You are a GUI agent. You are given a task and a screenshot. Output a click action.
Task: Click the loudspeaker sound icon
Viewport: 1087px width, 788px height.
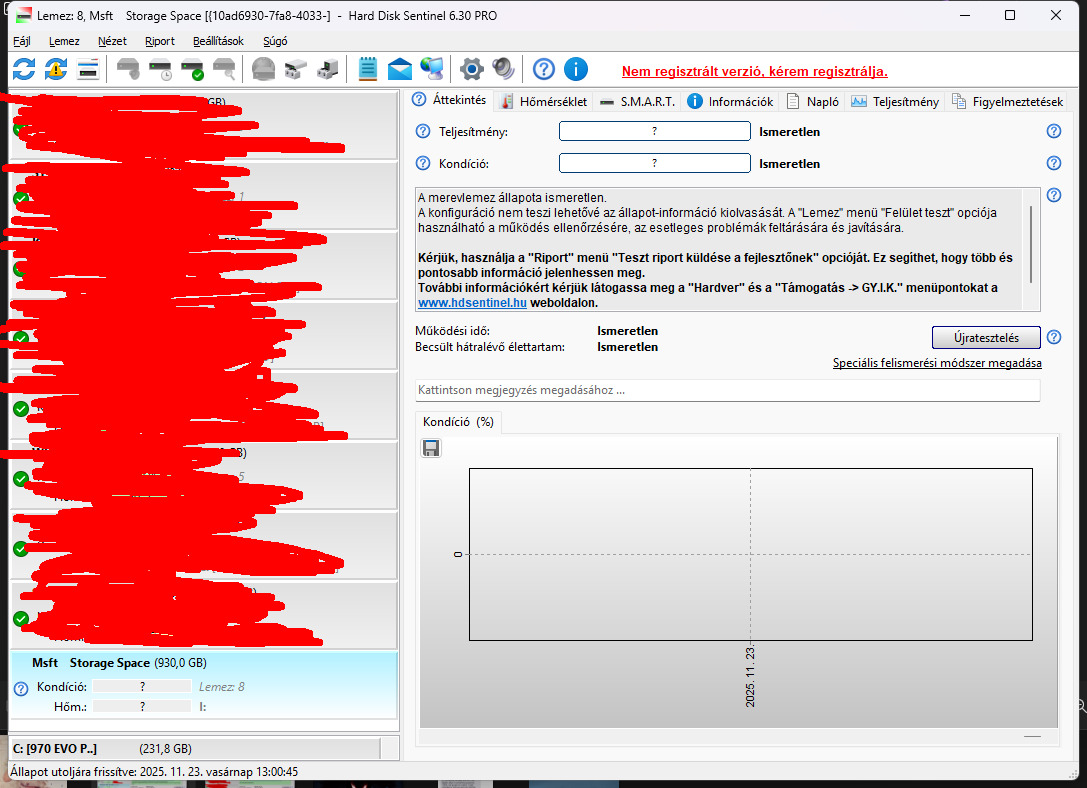(503, 69)
